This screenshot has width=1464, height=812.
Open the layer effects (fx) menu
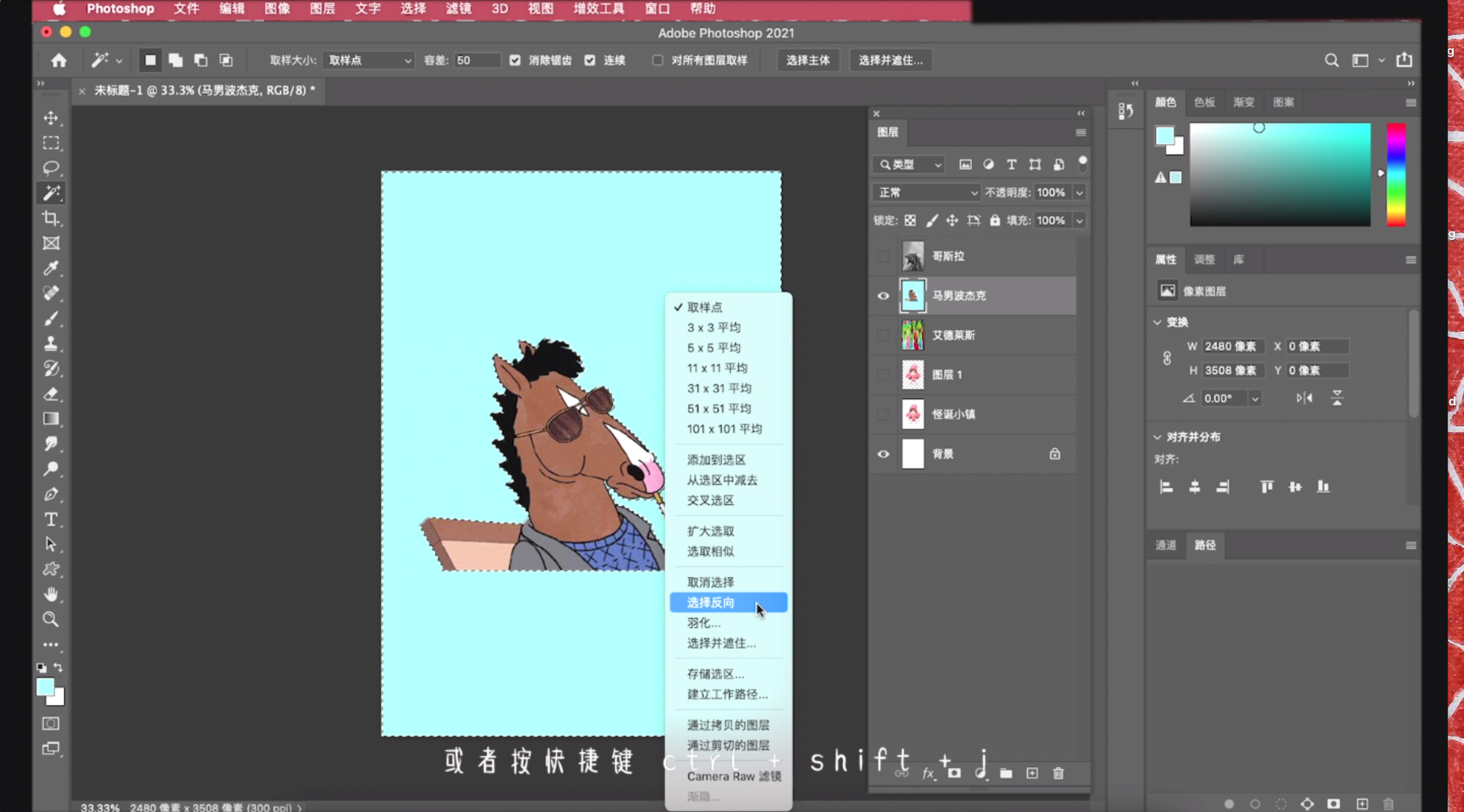(x=928, y=774)
